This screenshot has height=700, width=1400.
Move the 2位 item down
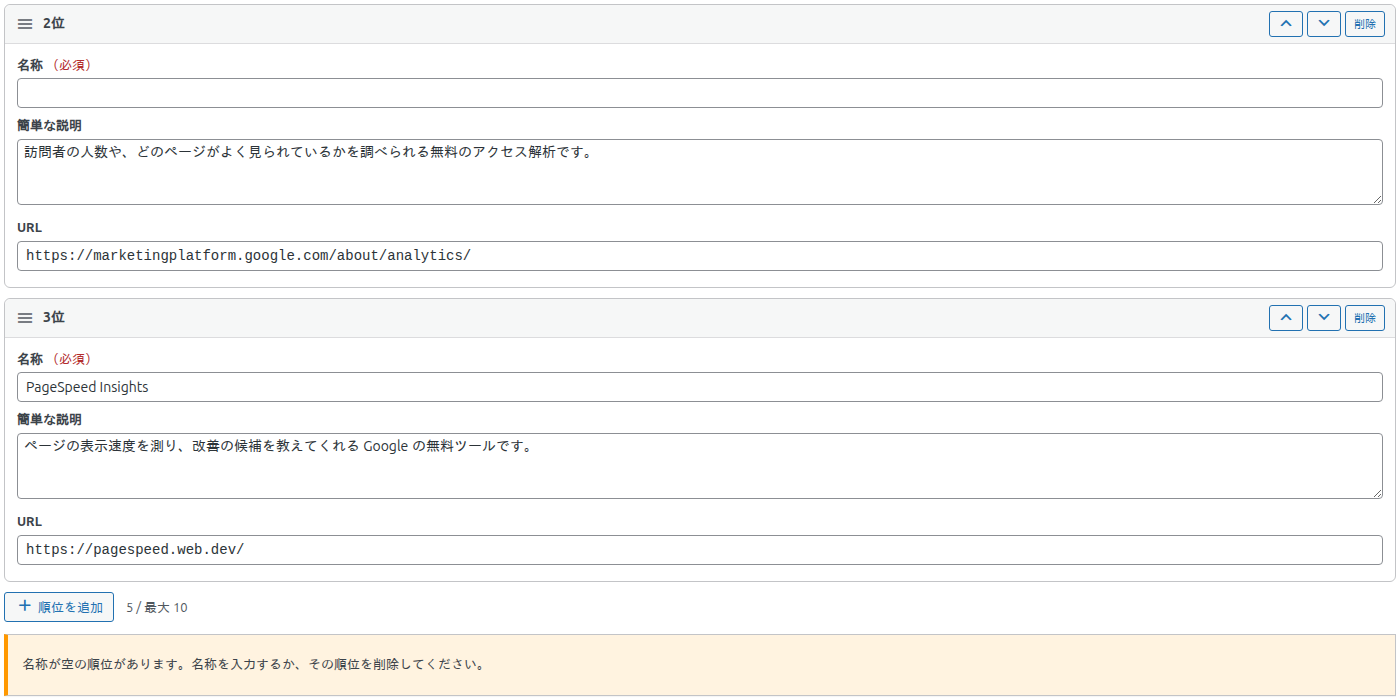point(1324,24)
